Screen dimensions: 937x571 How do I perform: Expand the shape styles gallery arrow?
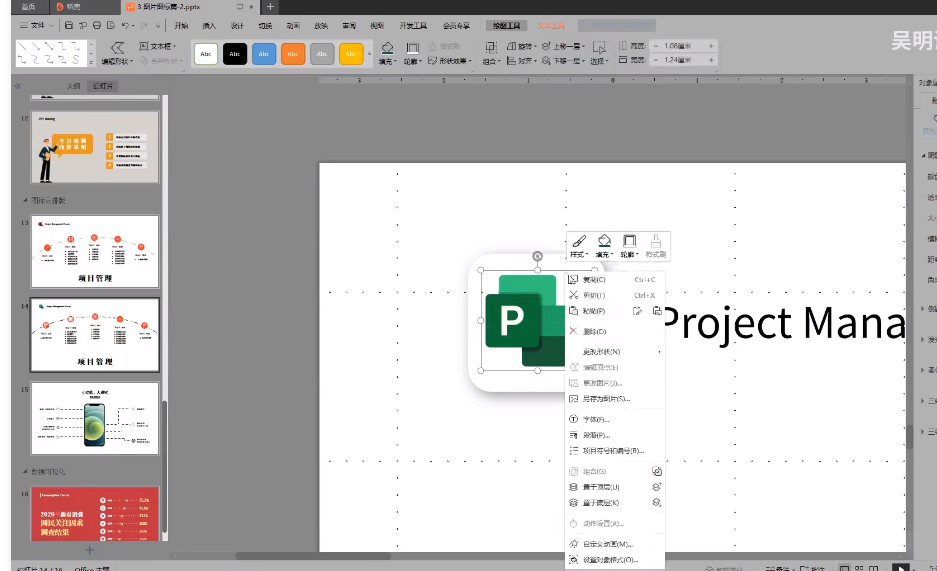point(369,54)
